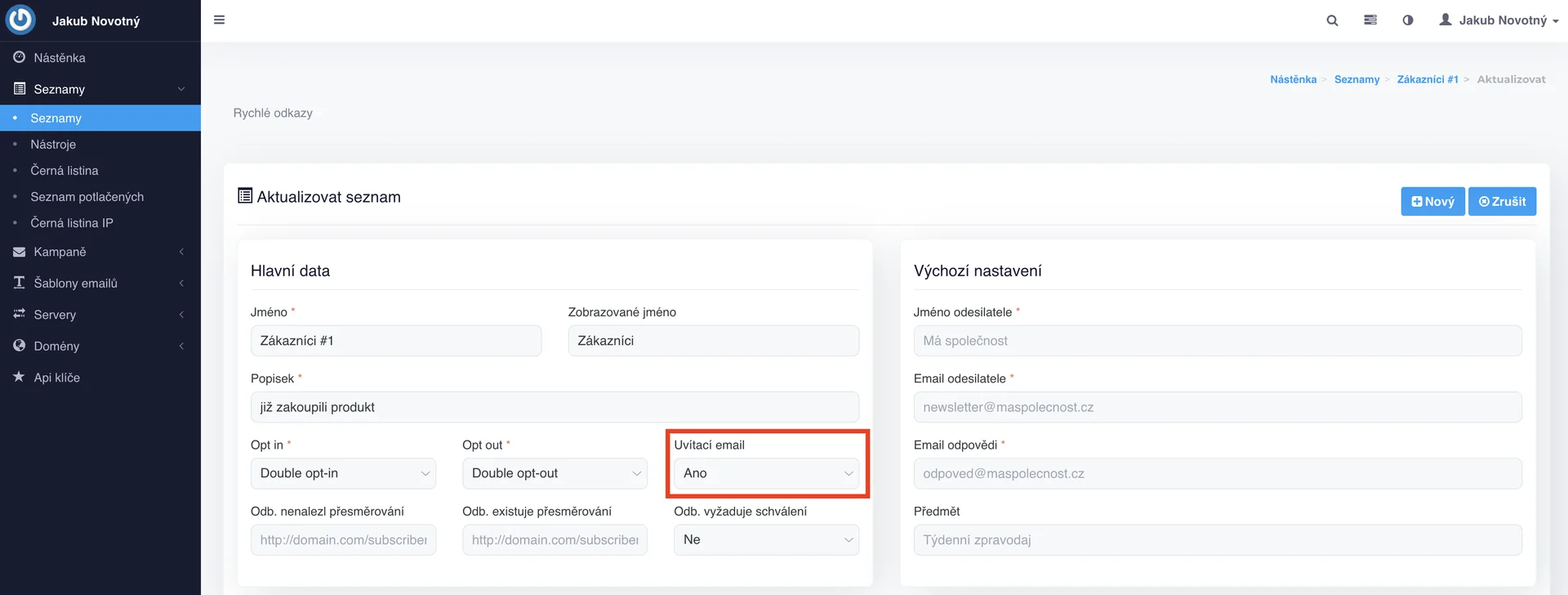
Task: Expand the Servery sidebar section
Action: coord(55,315)
